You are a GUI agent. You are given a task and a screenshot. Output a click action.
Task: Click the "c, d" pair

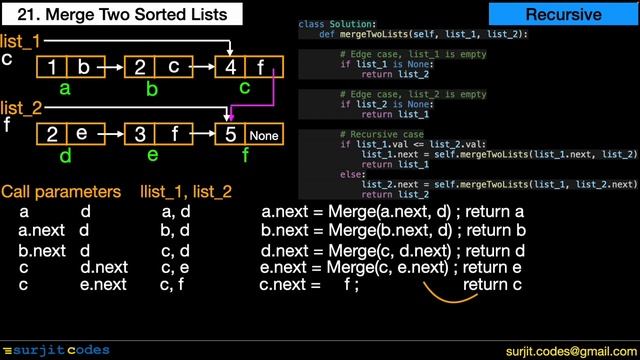[x=176, y=251]
